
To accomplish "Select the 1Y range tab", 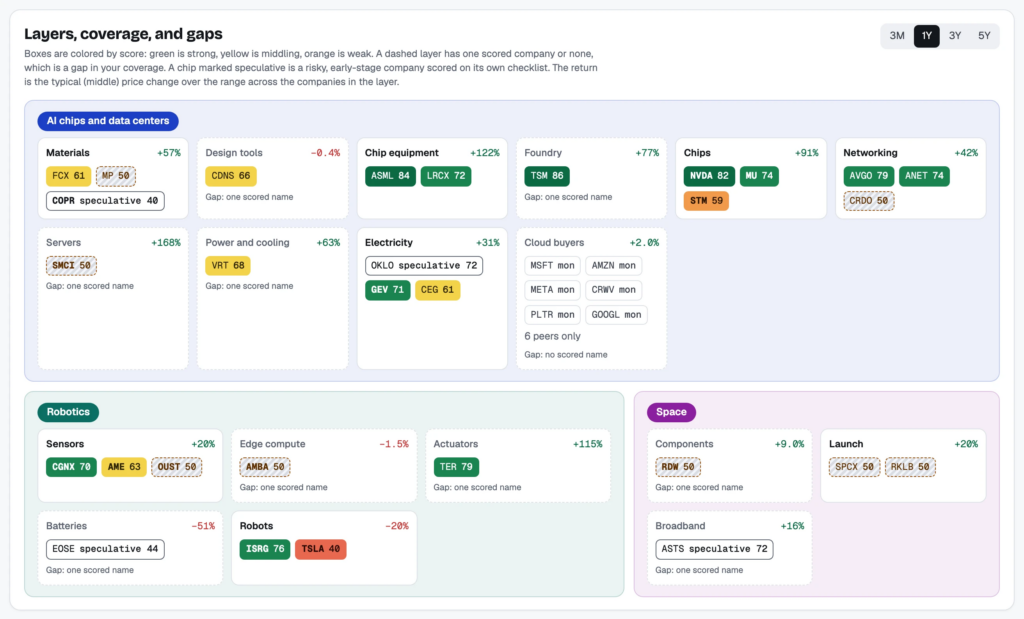I will [x=926, y=36].
